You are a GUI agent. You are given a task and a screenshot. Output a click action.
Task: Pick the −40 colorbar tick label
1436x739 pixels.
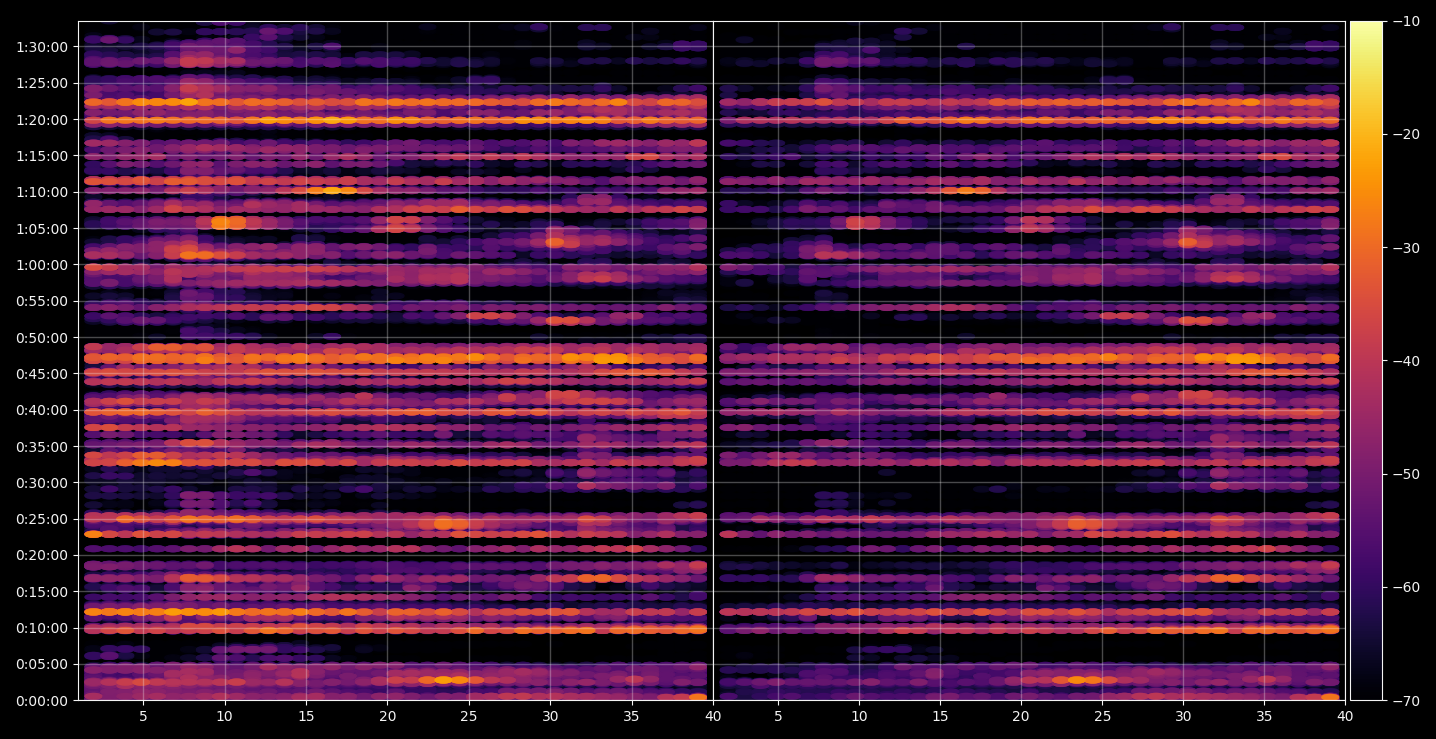click(x=1406, y=361)
